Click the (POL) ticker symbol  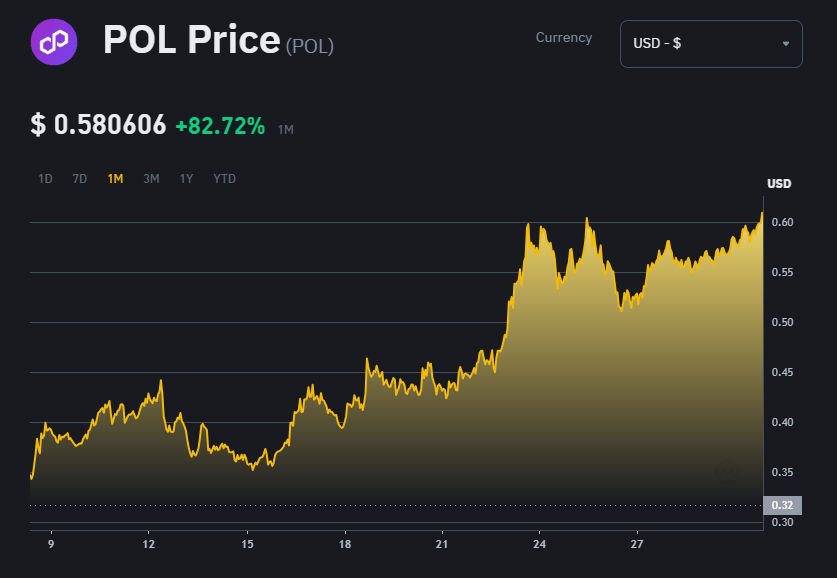click(310, 46)
